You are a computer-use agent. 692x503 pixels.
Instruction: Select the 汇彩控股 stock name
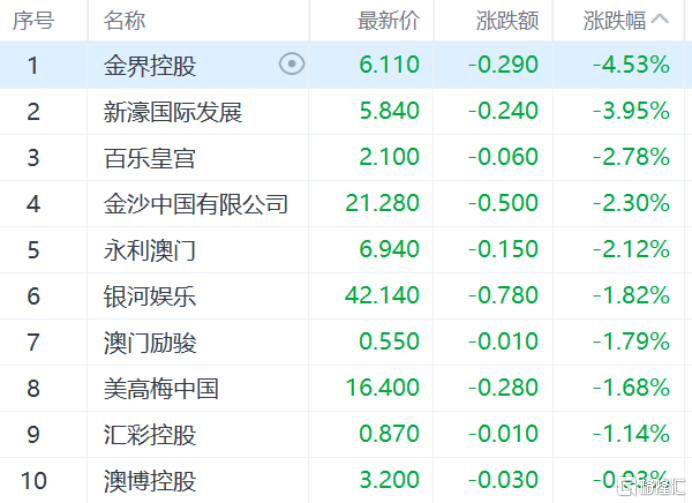pos(150,434)
